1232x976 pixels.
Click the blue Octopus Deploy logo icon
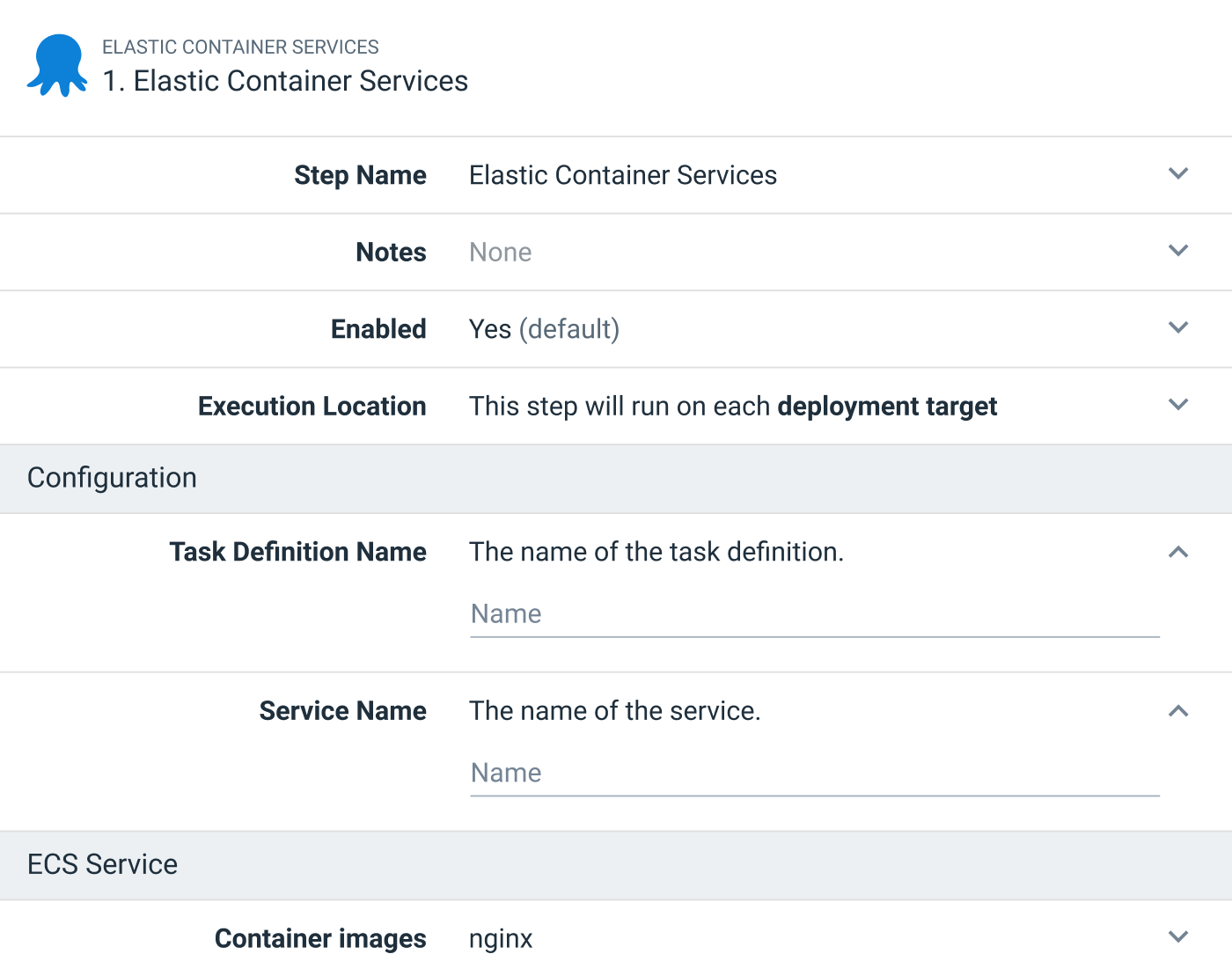(x=57, y=66)
